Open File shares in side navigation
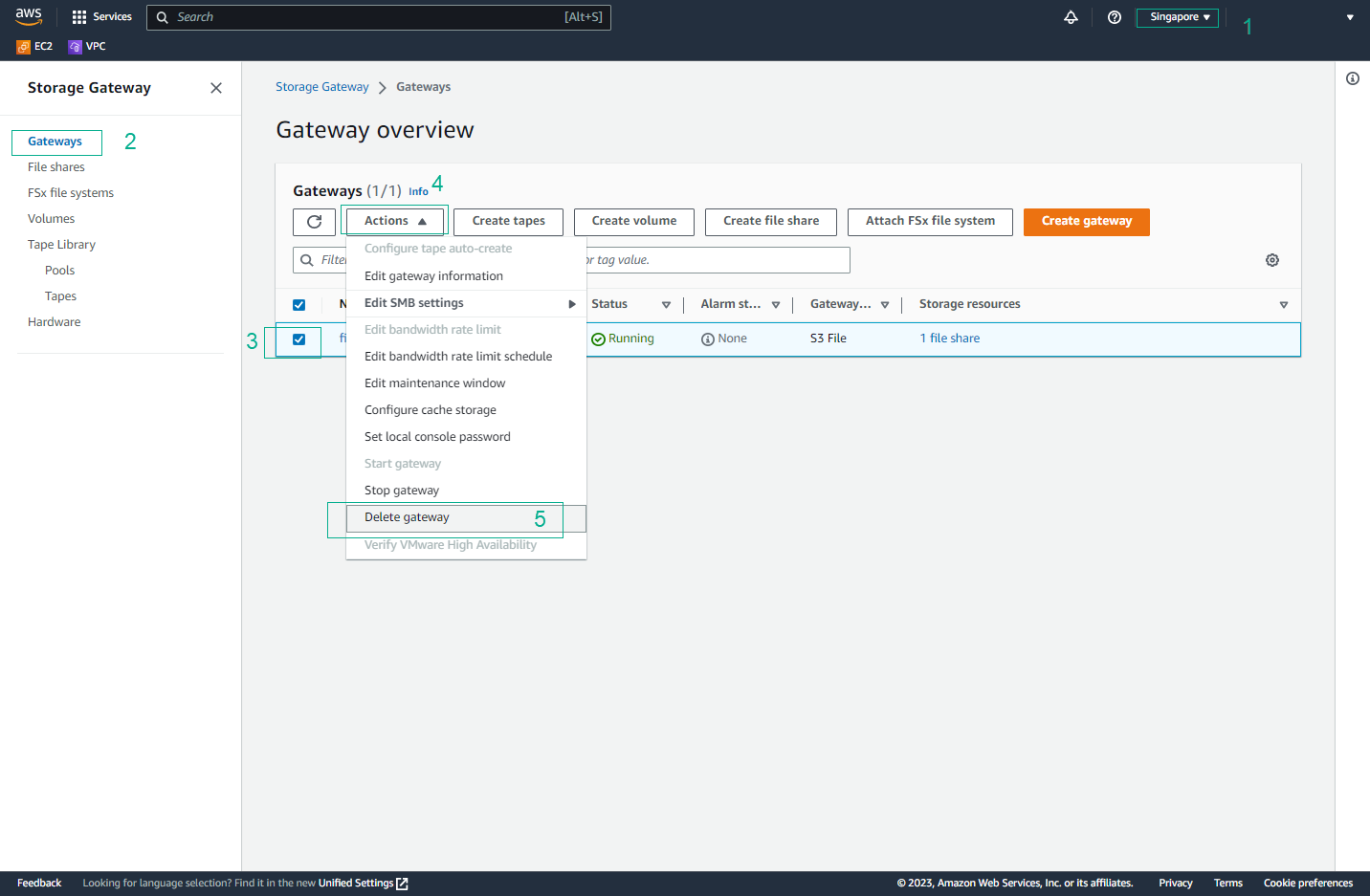This screenshot has width=1370, height=896. (56, 167)
